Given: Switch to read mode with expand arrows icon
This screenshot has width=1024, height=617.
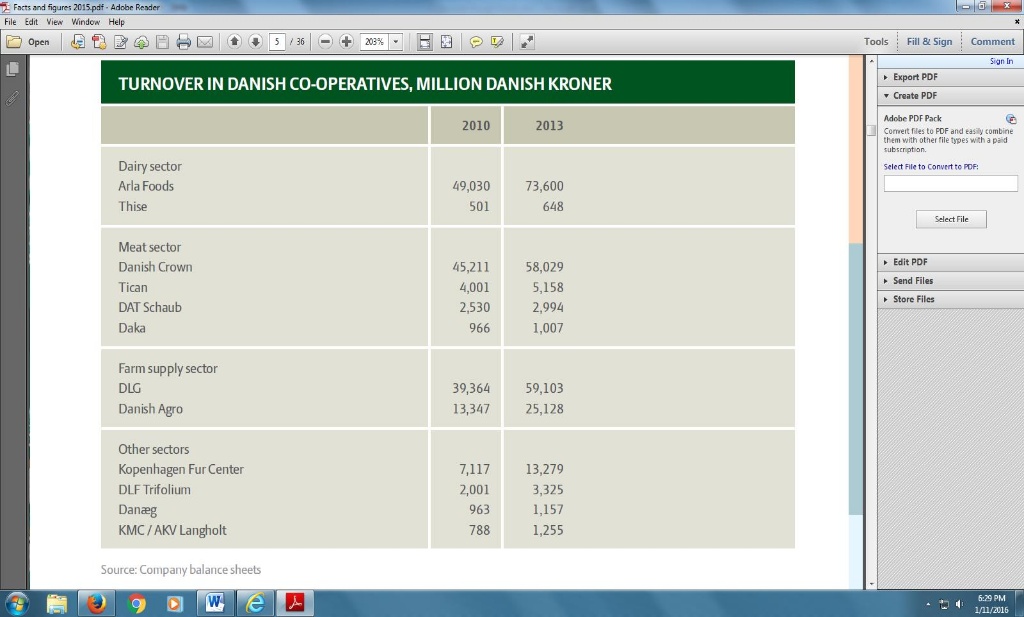Looking at the screenshot, I should (527, 42).
